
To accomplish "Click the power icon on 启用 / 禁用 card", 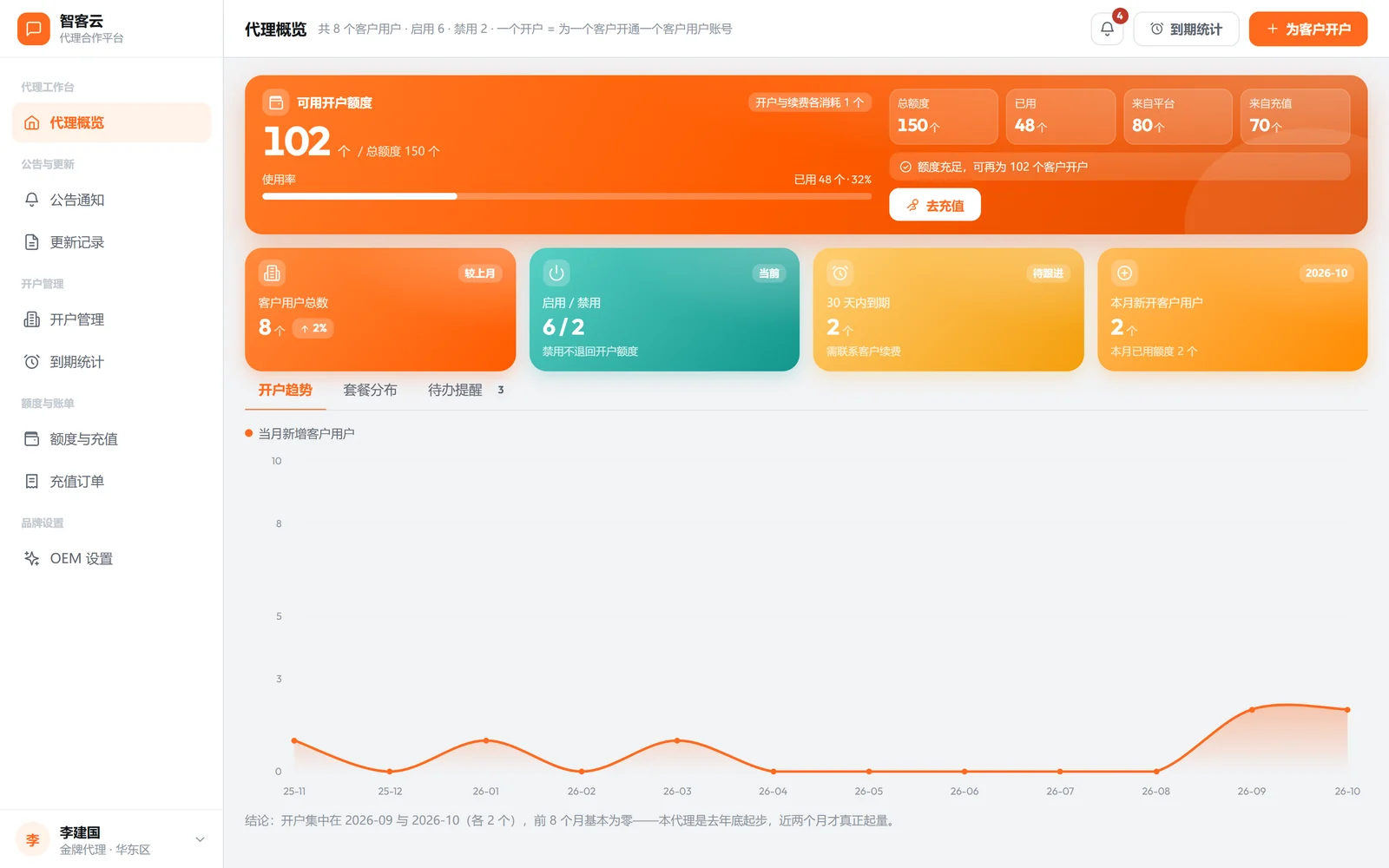I will 556,273.
